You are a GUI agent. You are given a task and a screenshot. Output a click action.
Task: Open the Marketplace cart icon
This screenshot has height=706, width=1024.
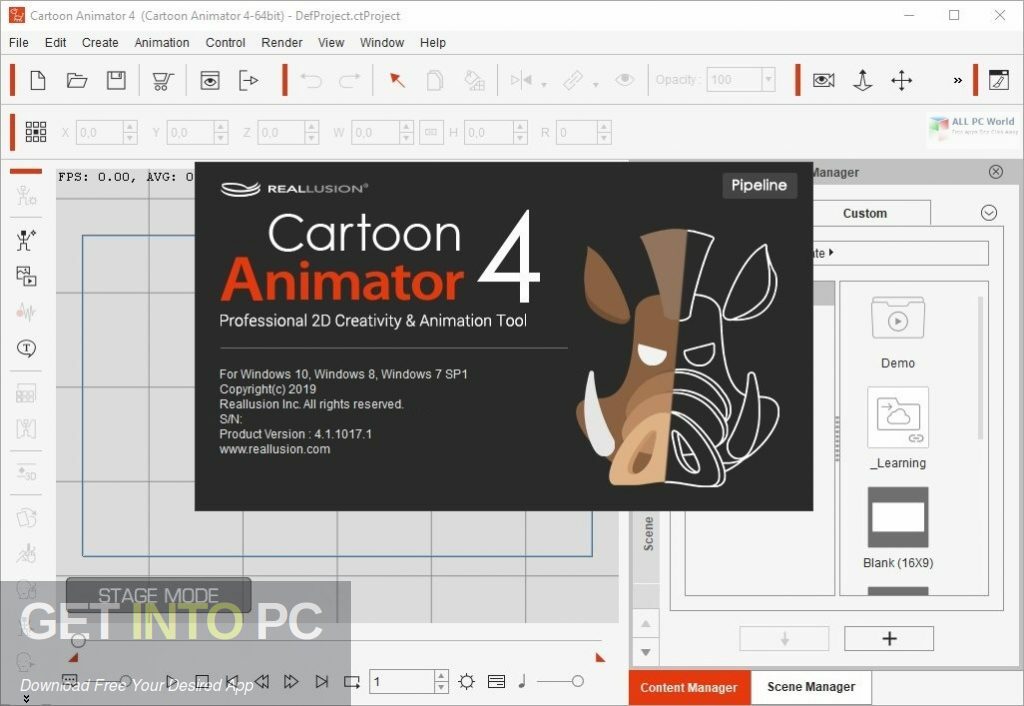pyautogui.click(x=162, y=81)
